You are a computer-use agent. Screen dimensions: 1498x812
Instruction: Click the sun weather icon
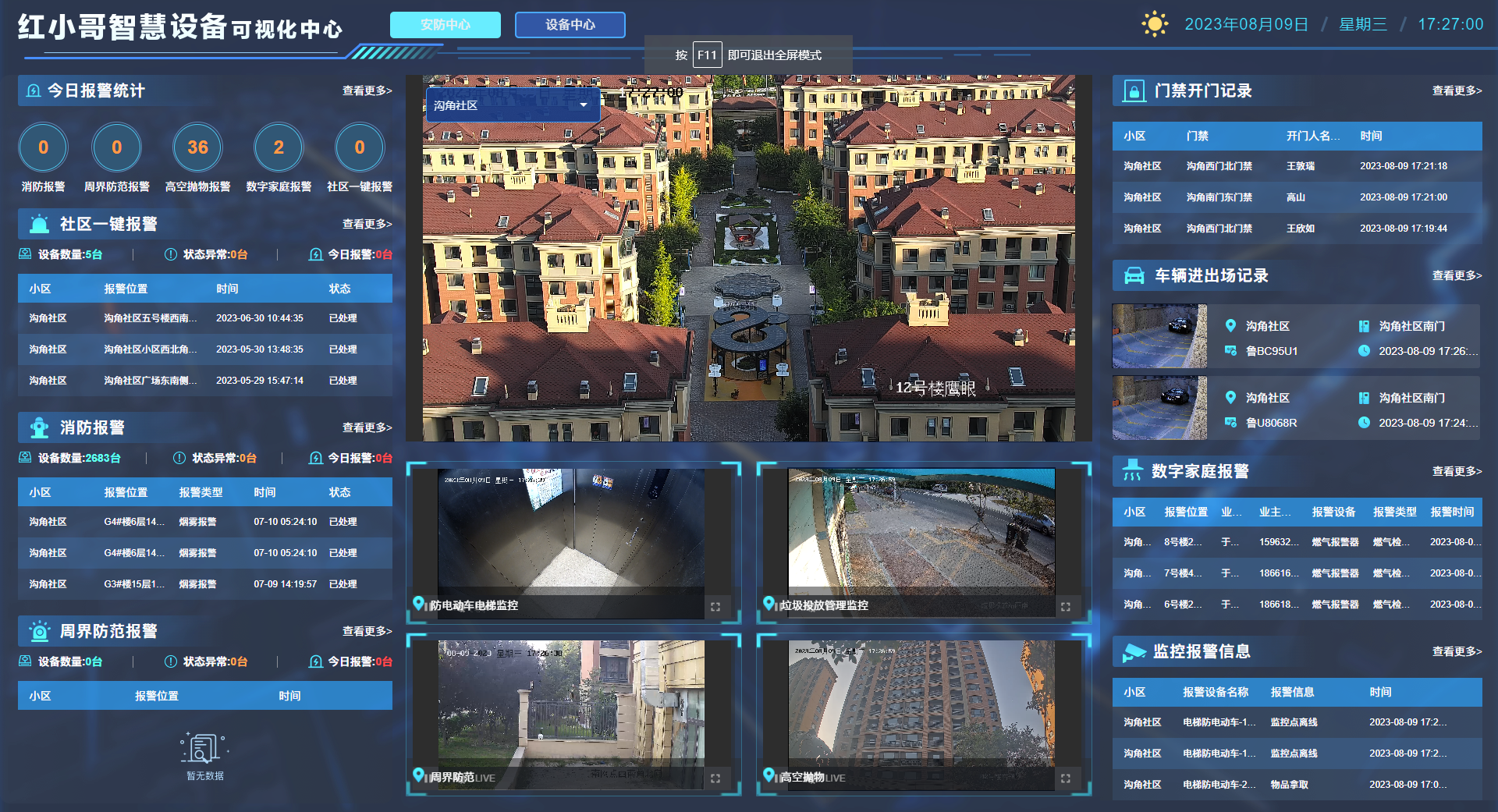[1154, 24]
